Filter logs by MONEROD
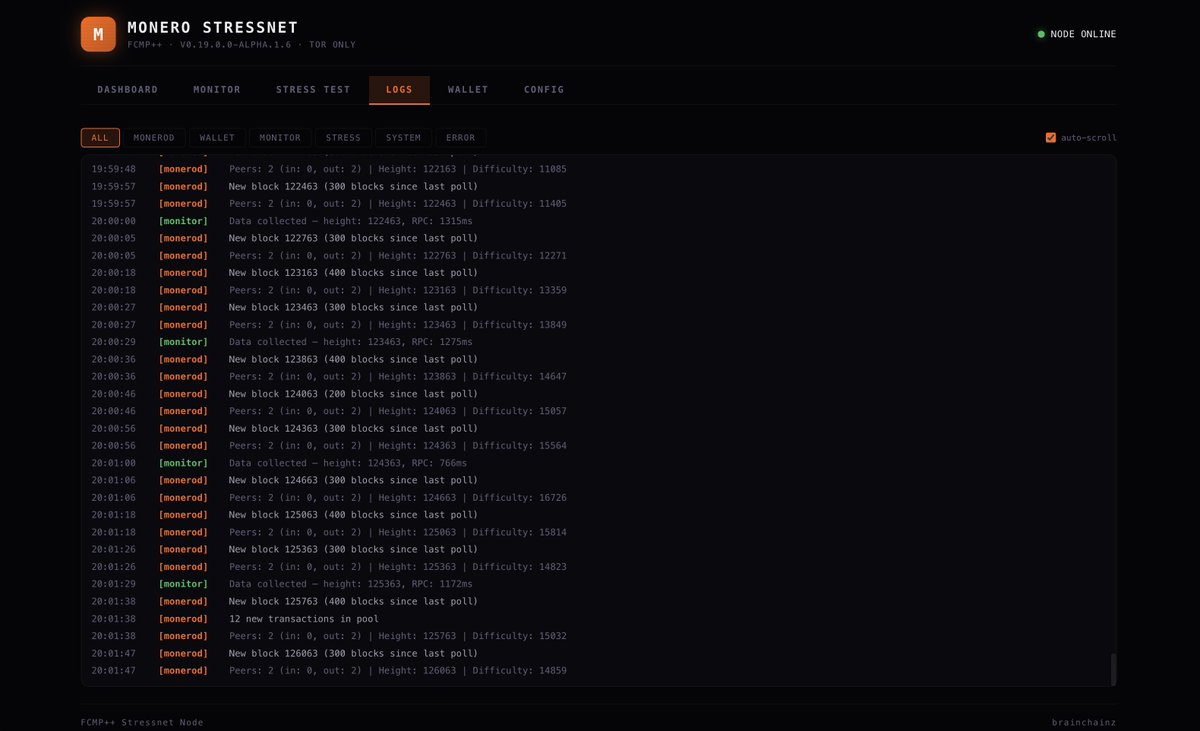1200x731 pixels. click(x=154, y=138)
